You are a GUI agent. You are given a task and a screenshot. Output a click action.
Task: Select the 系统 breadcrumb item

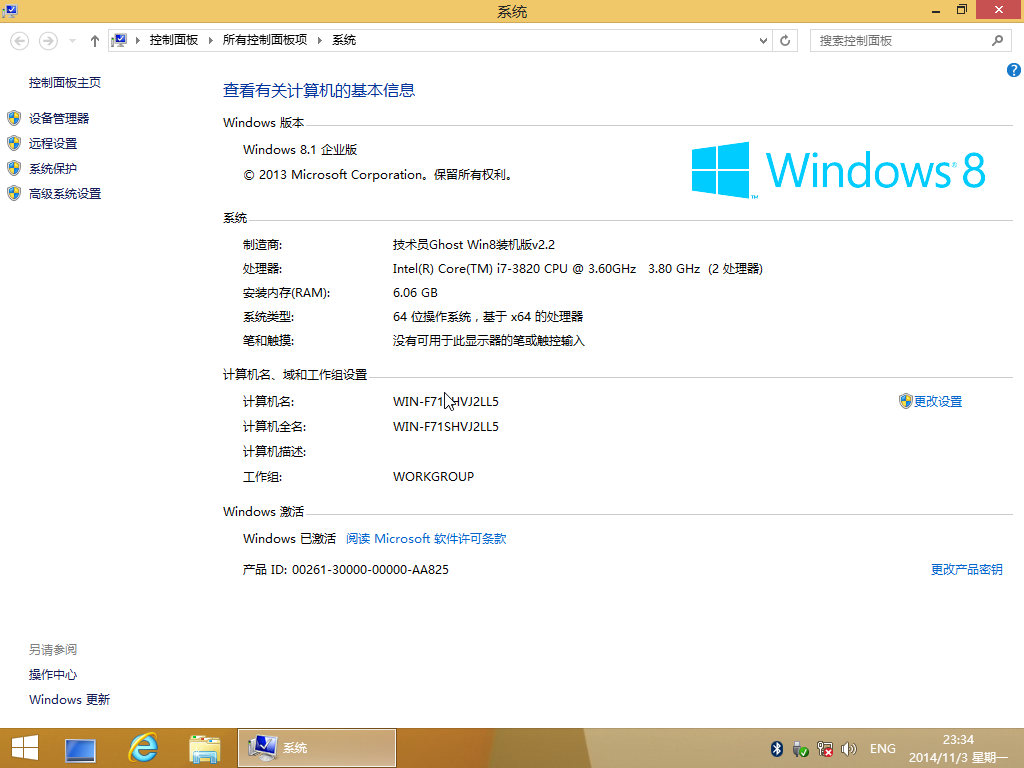pos(344,40)
